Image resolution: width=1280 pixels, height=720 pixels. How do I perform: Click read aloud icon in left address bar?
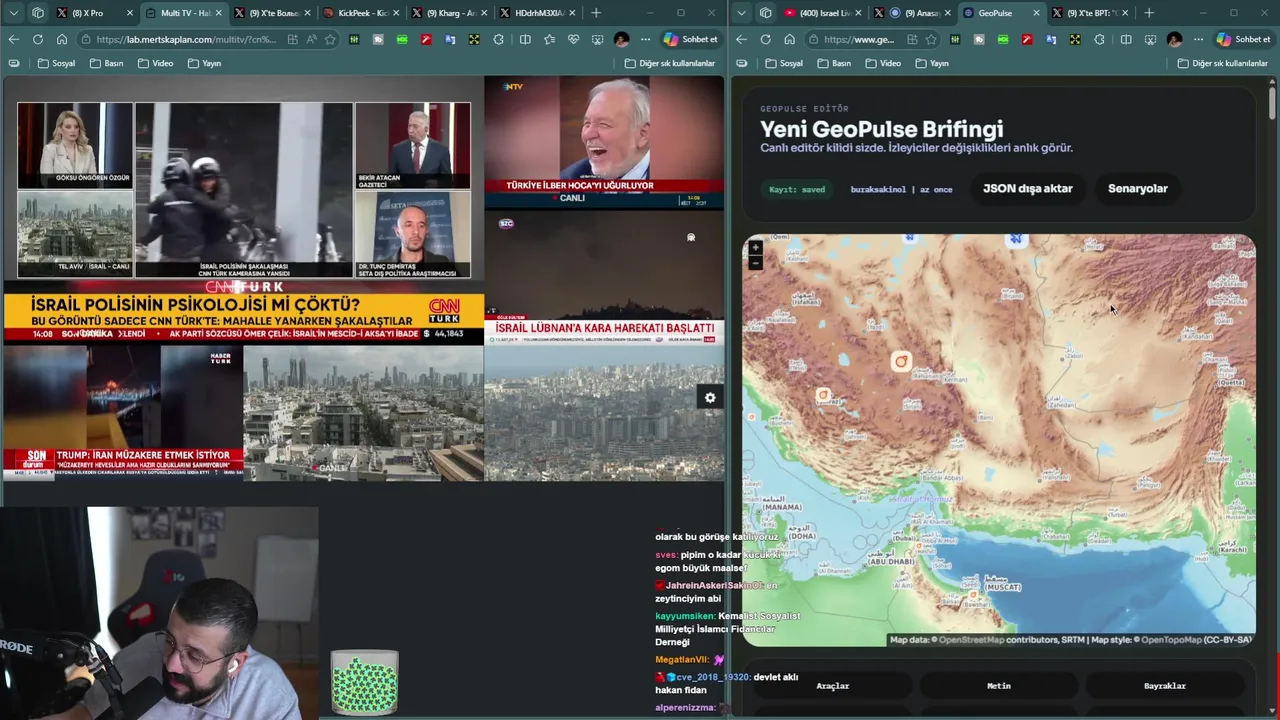(311, 39)
